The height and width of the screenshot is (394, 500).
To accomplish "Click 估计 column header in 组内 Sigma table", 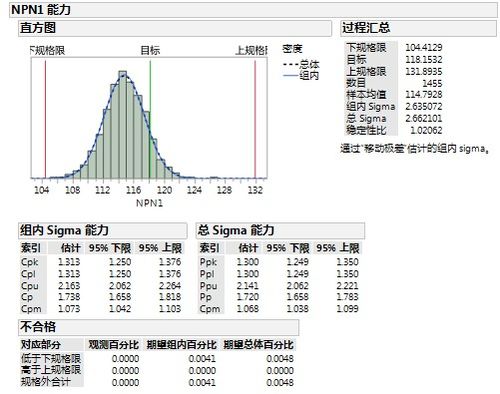I will 71,248.
